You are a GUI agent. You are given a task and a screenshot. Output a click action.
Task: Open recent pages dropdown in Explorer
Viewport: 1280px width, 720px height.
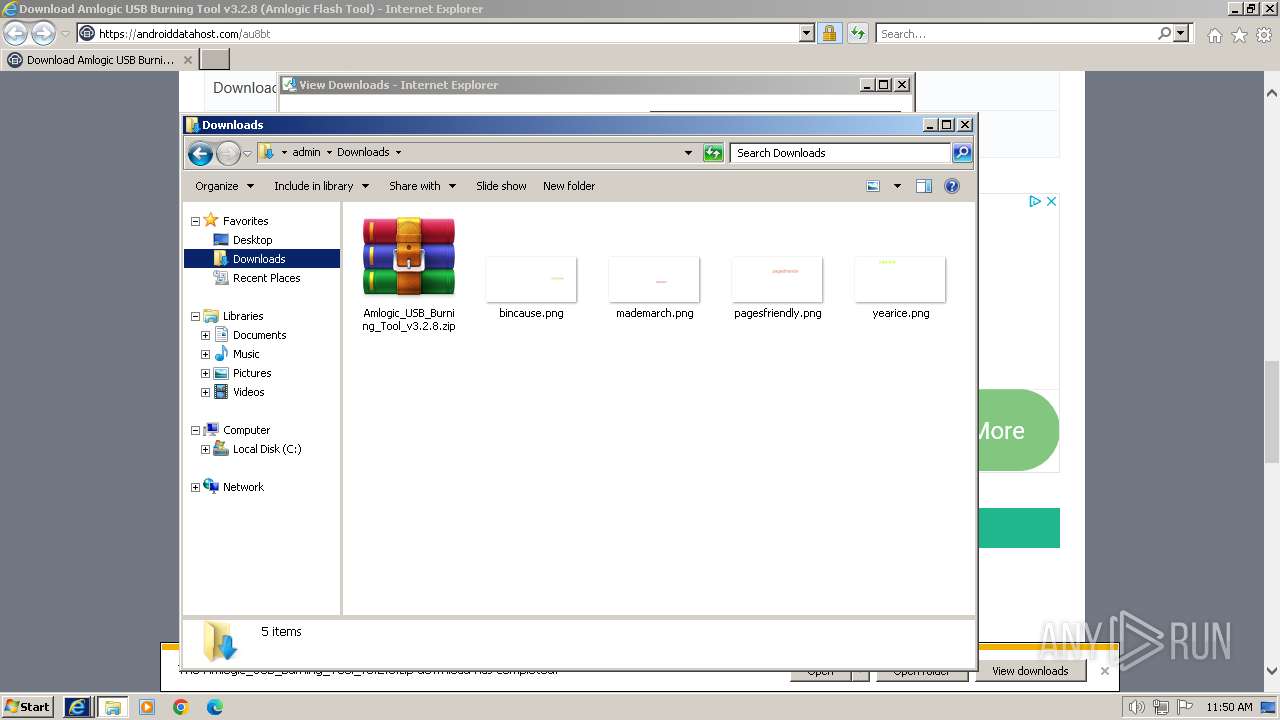[x=247, y=153]
